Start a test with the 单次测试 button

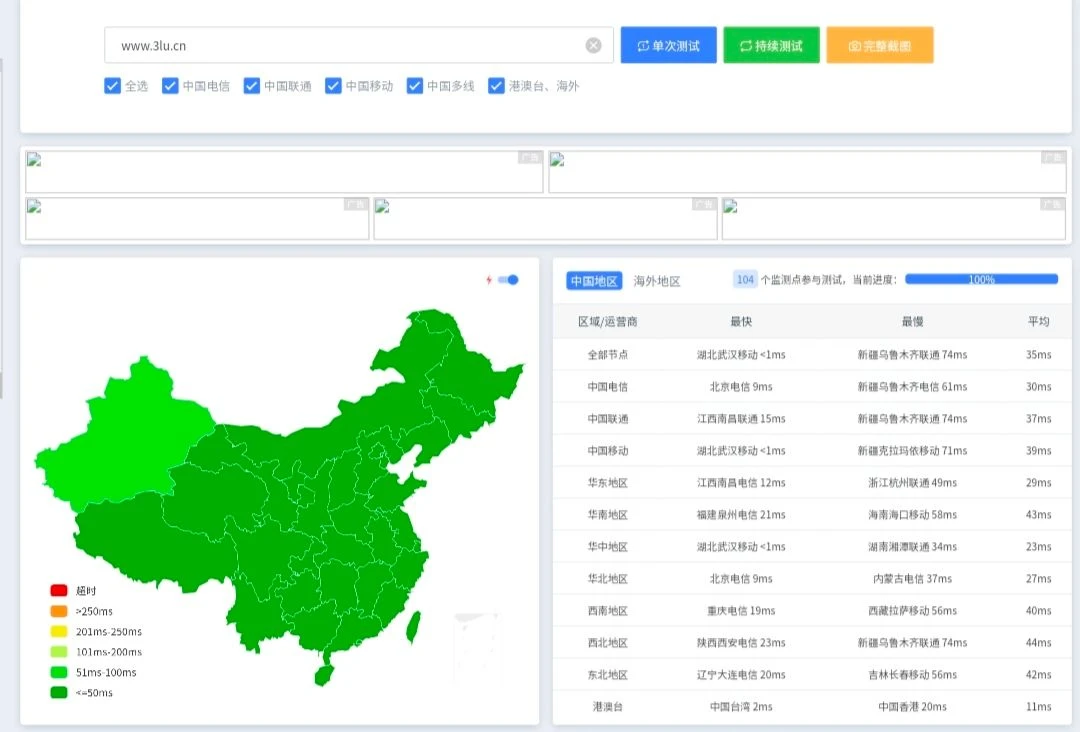tap(668, 45)
